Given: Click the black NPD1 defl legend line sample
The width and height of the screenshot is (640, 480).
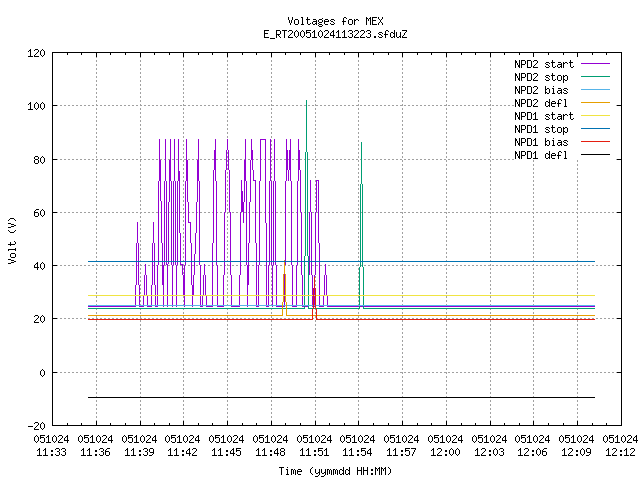Looking at the screenshot, I should (x=595, y=155).
